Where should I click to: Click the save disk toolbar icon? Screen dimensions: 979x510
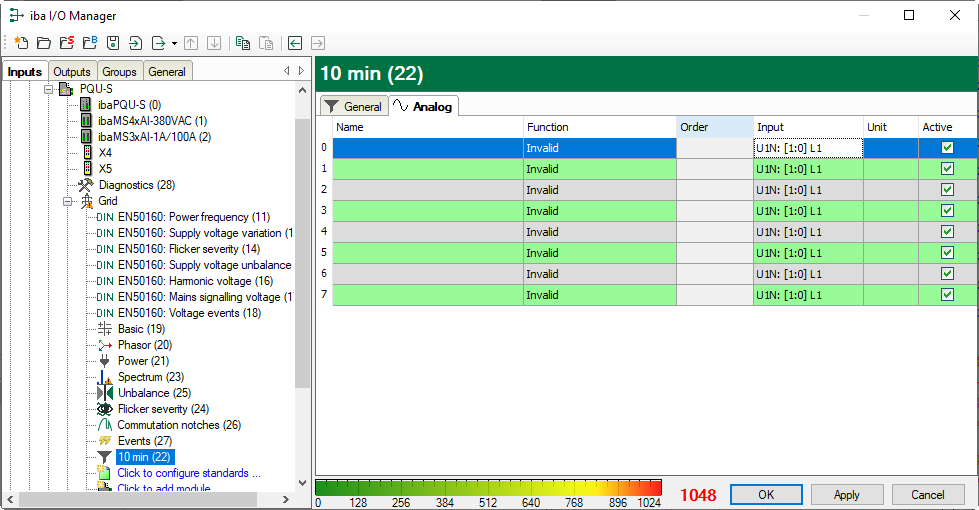coord(113,43)
